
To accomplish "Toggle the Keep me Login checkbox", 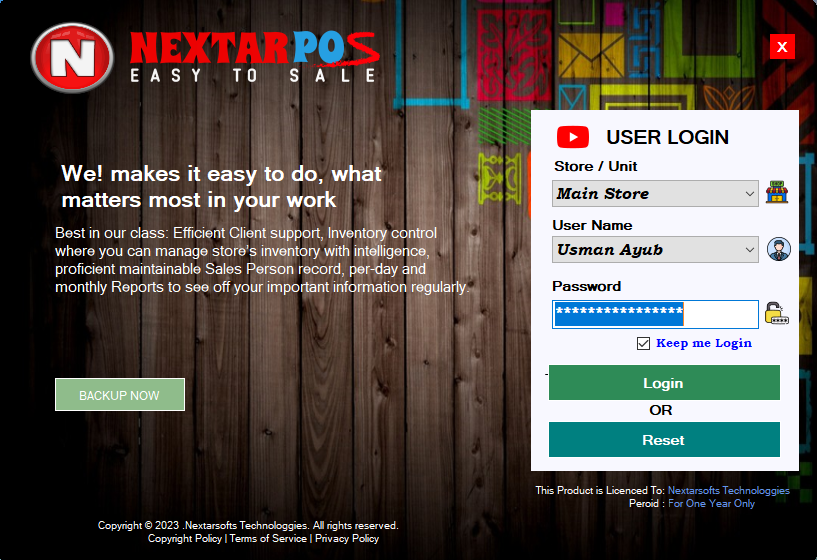I will click(643, 343).
